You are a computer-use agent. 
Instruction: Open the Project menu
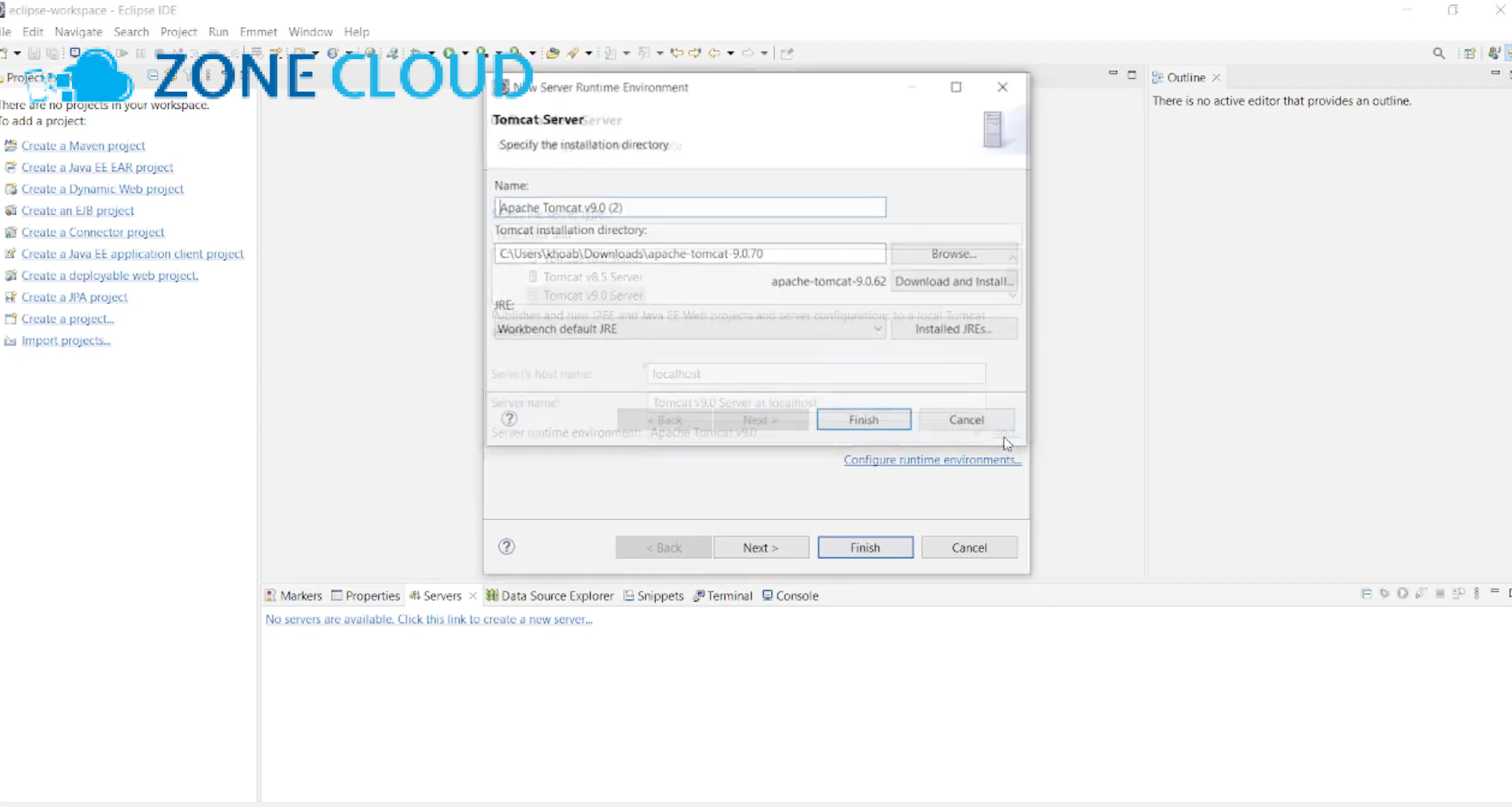[179, 32]
